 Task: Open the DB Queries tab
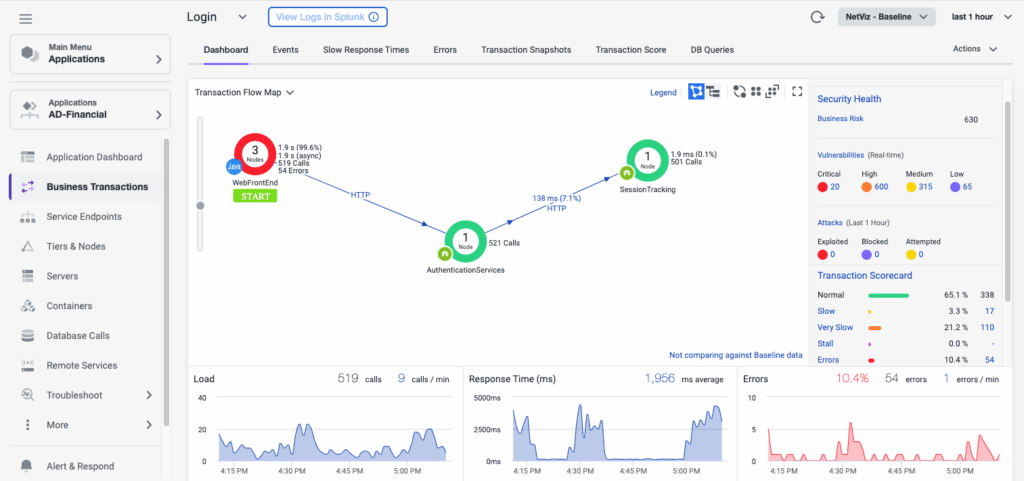pyautogui.click(x=712, y=50)
